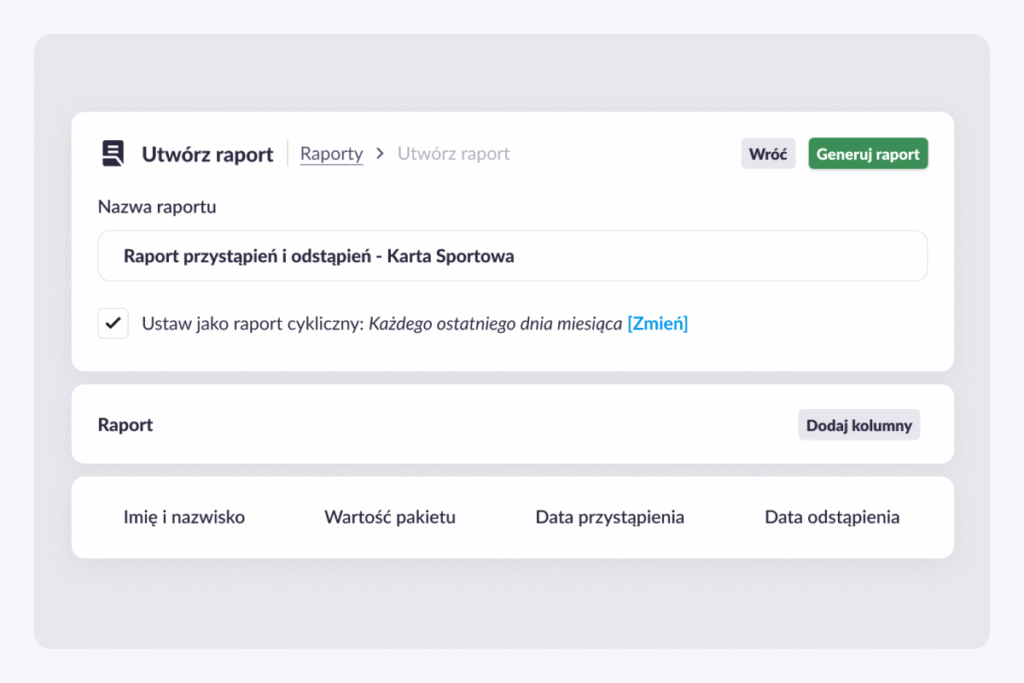The width and height of the screenshot is (1024, 683).
Task: Click the 'Ustaw jako raport cykliczny' label
Action: (x=253, y=323)
